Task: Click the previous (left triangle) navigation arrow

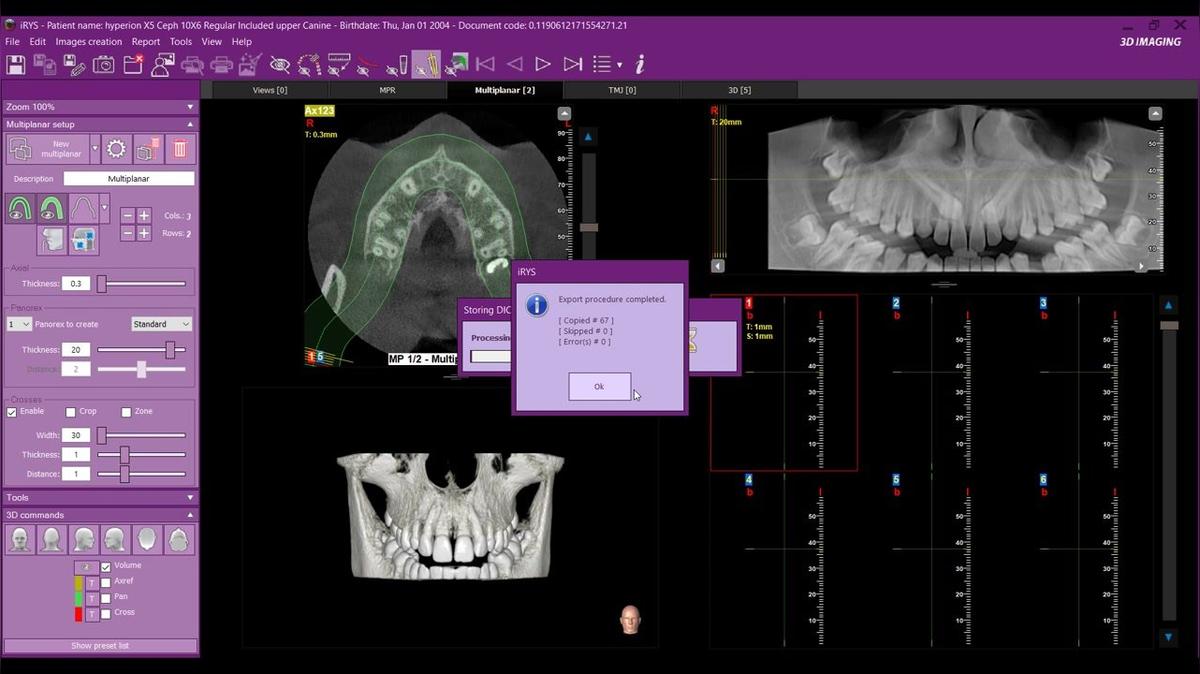Action: (514, 64)
